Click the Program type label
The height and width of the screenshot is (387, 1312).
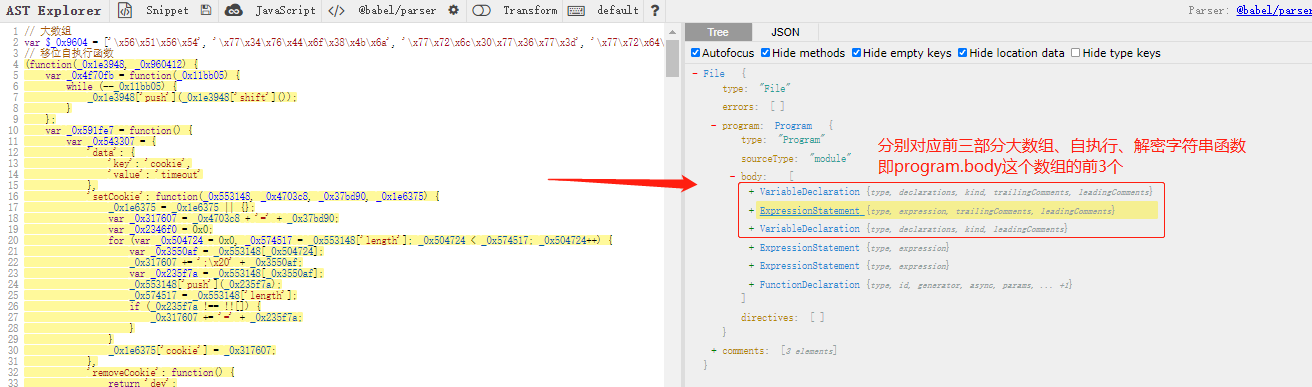[x=793, y=126]
